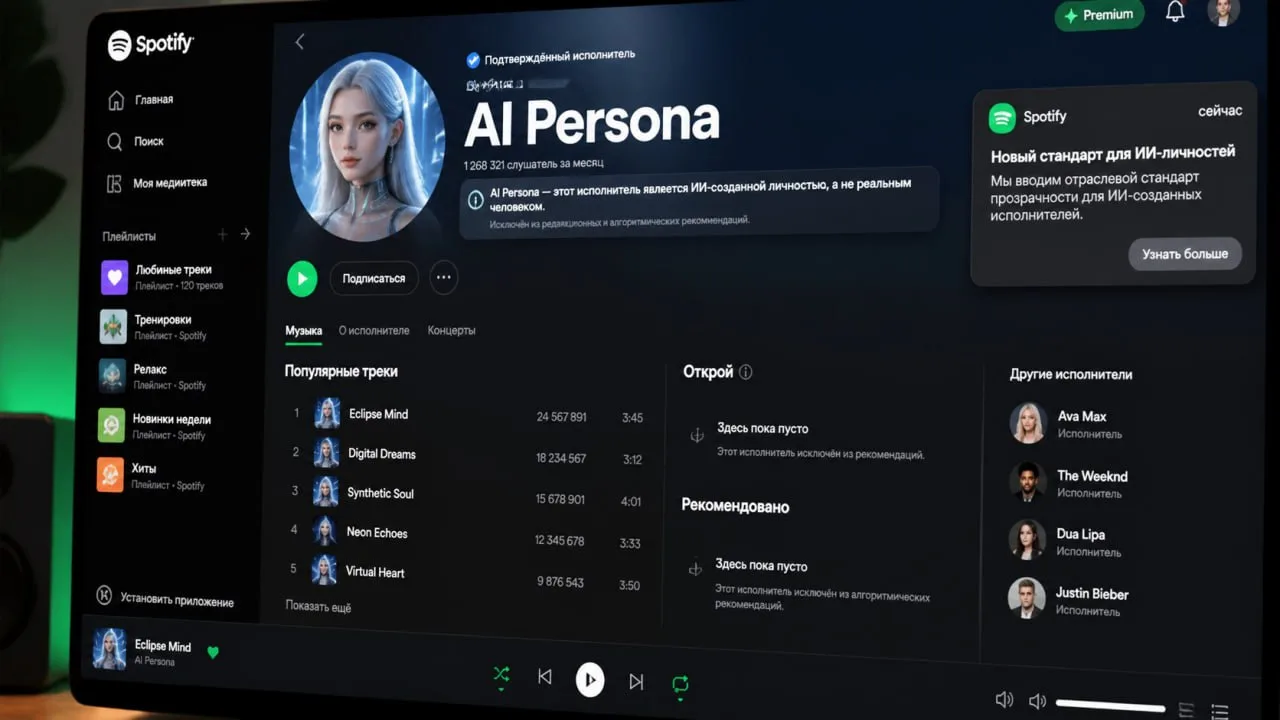Toggle repeat in the player bar
1280x720 pixels.
click(680, 684)
